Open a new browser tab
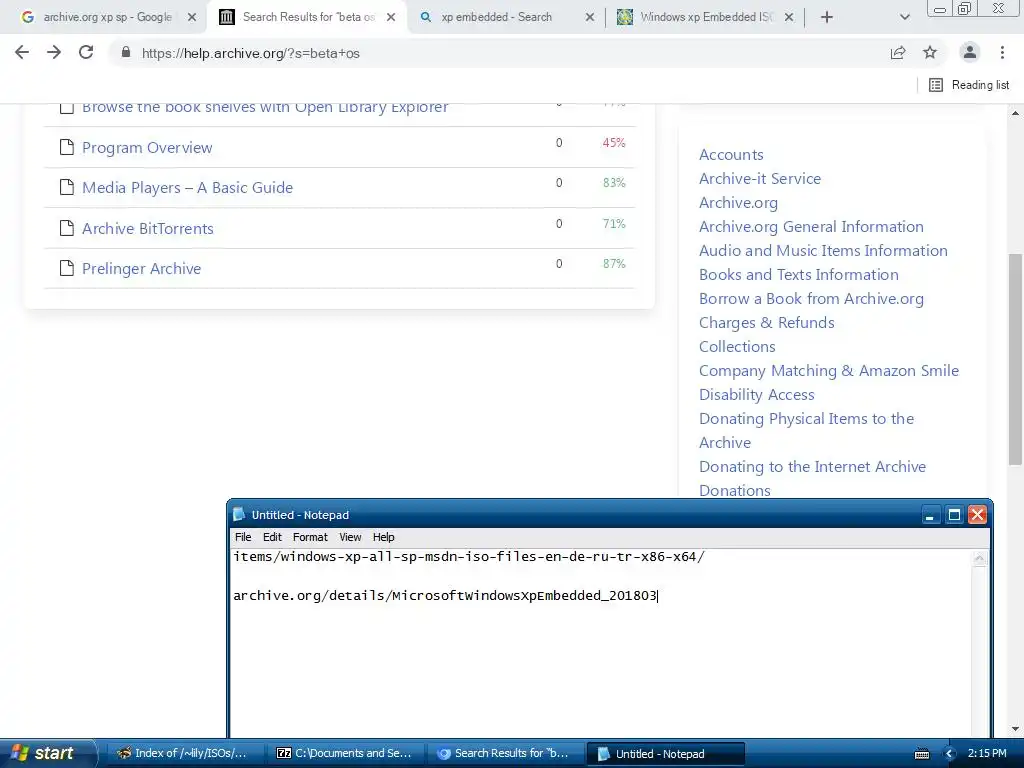Screen dimensions: 1024x768 827,17
